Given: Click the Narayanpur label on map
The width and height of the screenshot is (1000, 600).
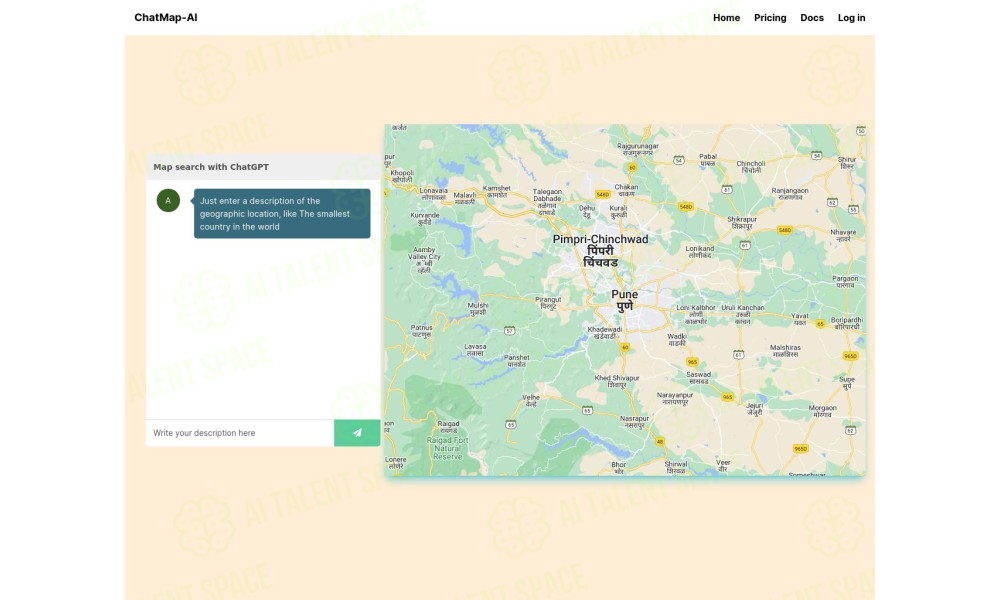Looking at the screenshot, I should [675, 399].
